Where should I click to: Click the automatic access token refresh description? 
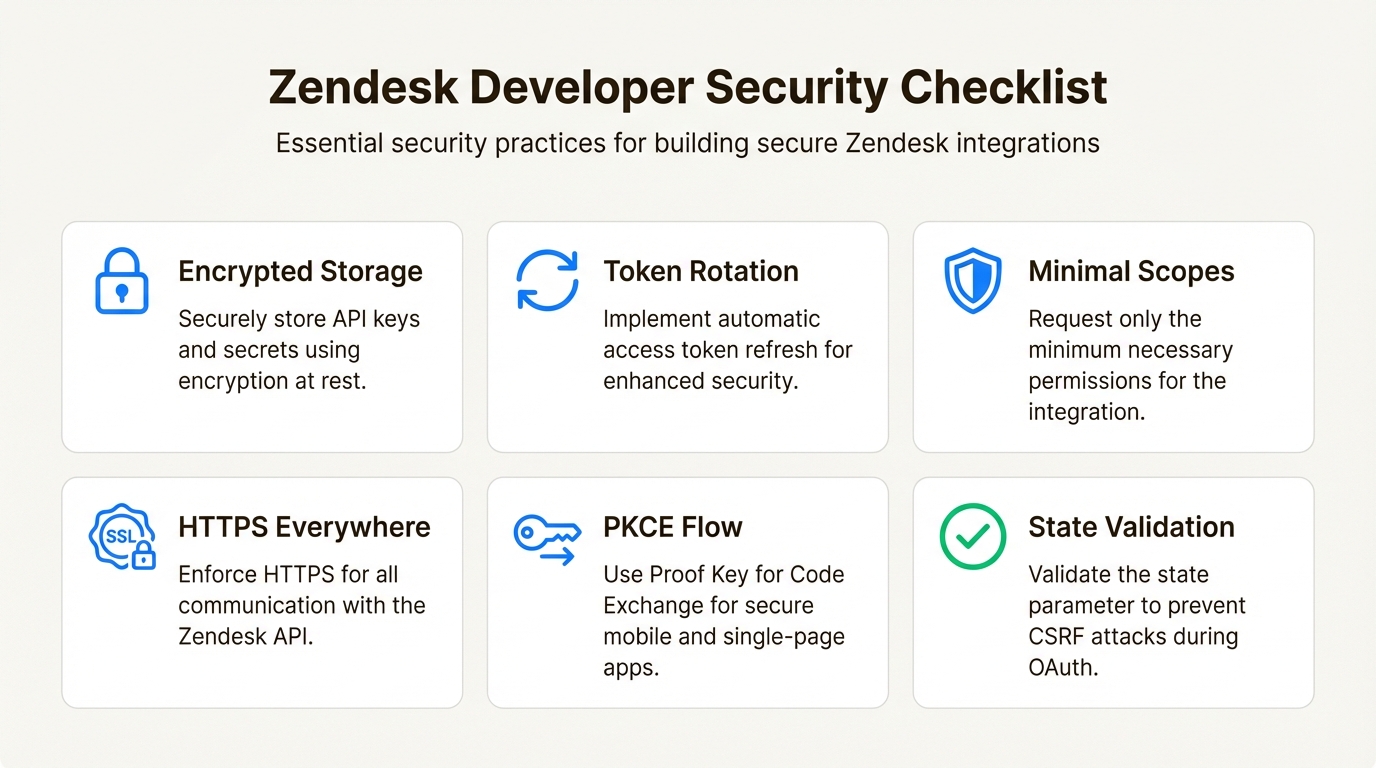tap(727, 350)
